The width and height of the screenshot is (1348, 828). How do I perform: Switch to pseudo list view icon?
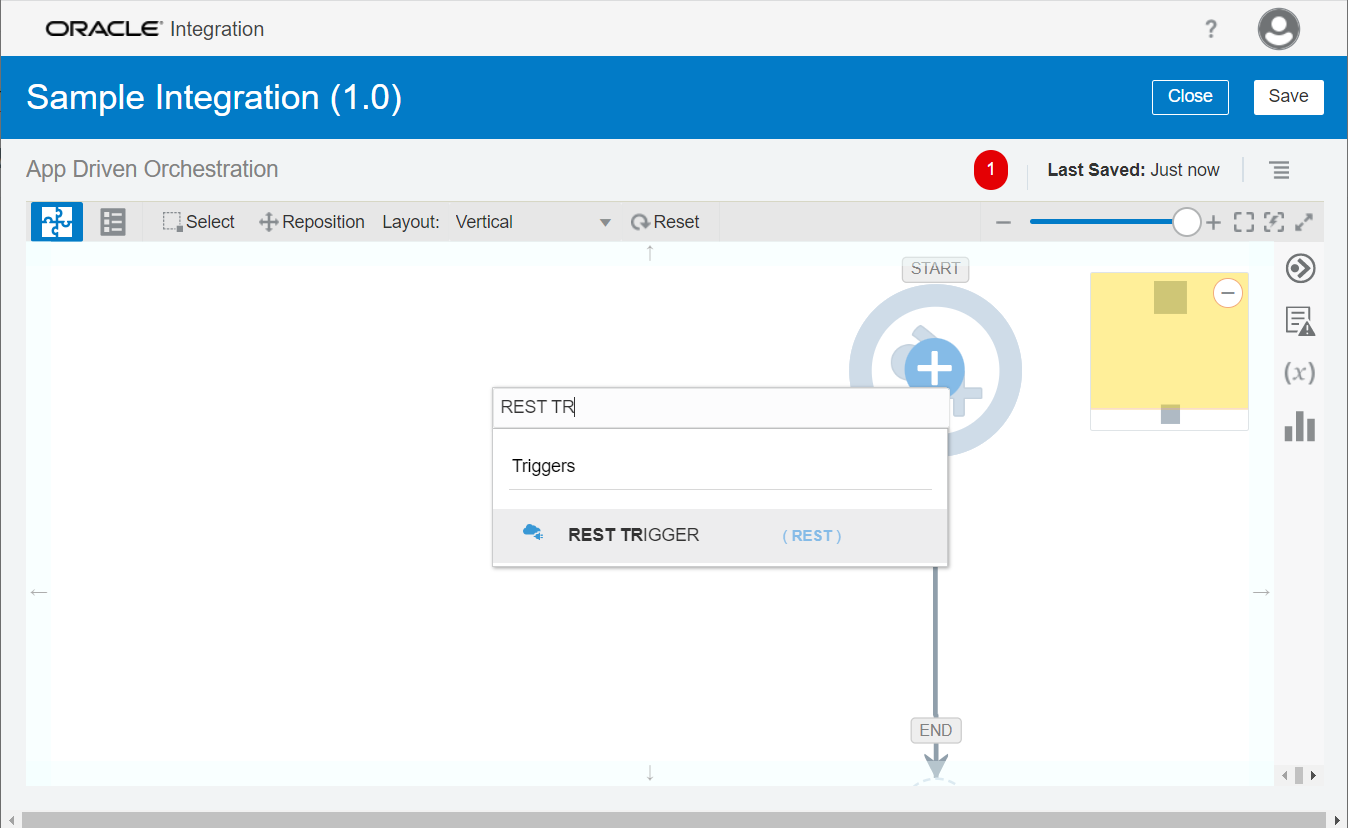click(113, 222)
